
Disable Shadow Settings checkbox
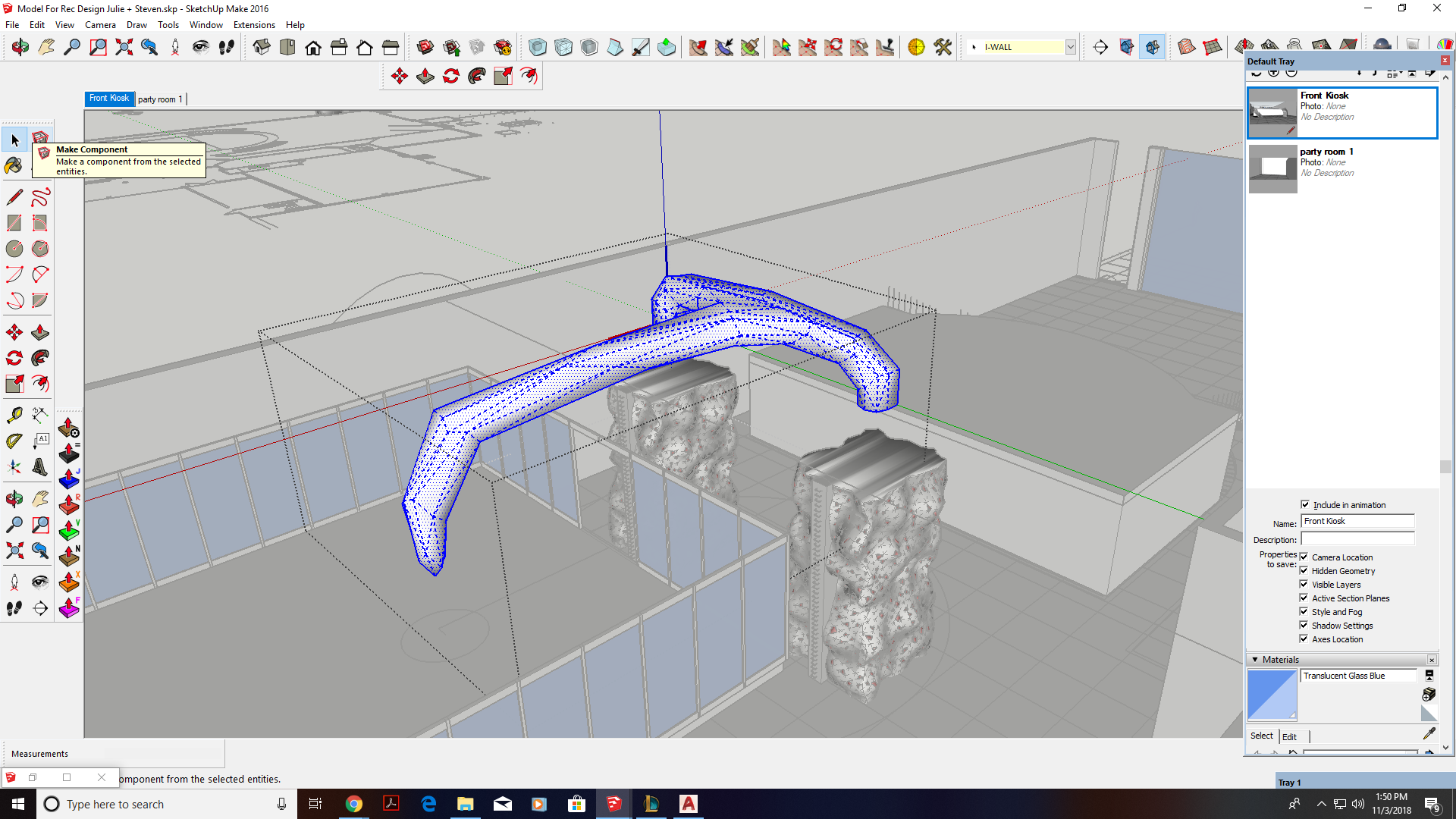click(1304, 625)
